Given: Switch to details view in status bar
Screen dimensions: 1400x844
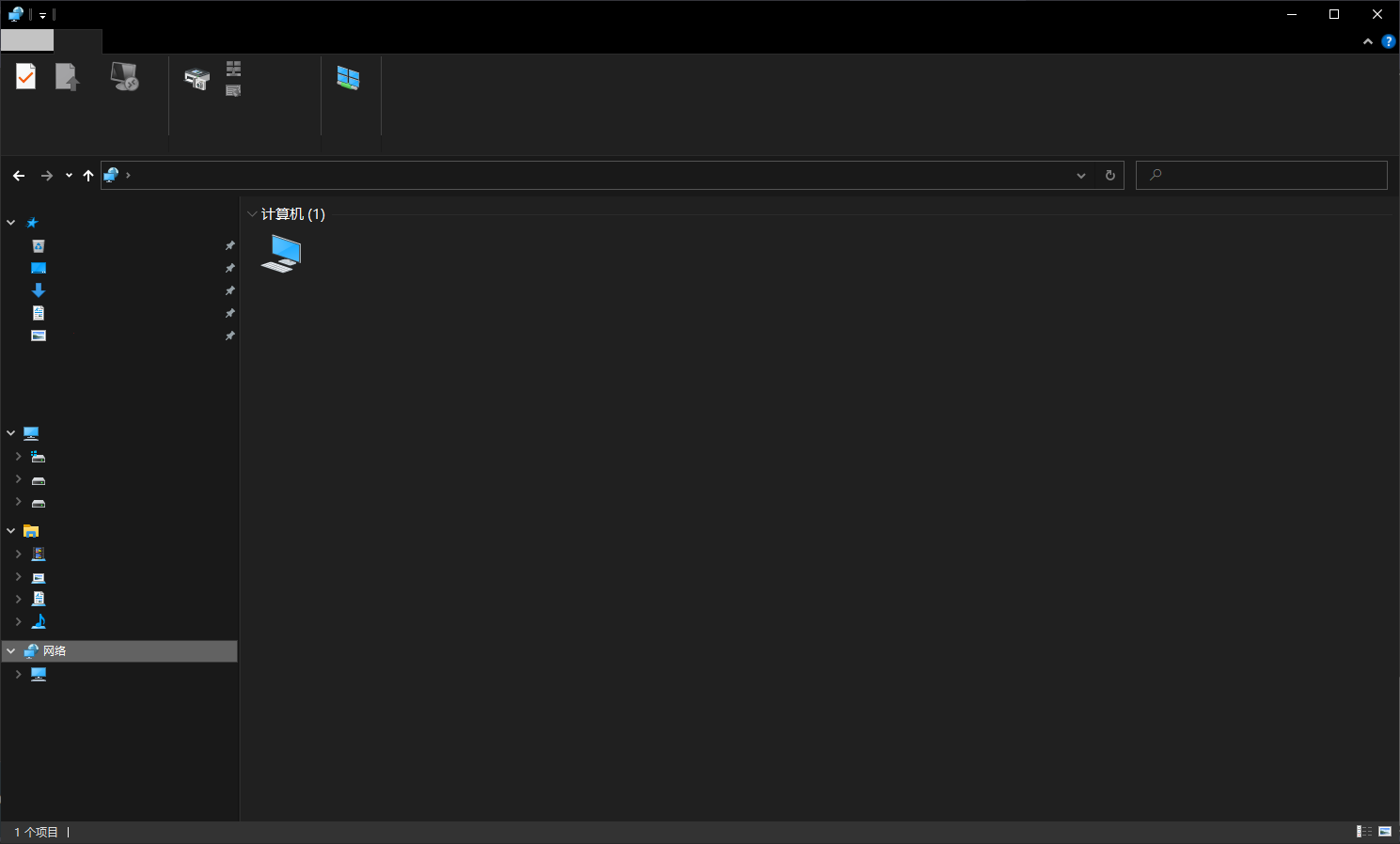Looking at the screenshot, I should coord(1364,832).
